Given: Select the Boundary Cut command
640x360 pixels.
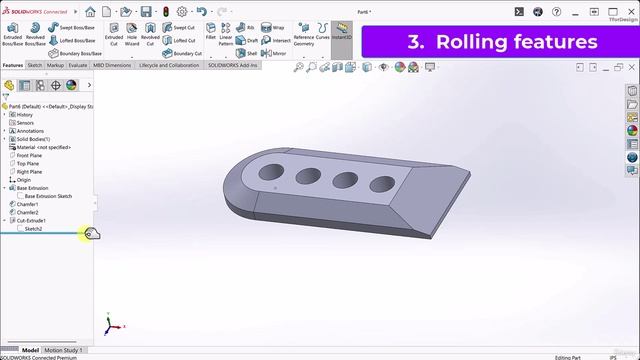Looking at the screenshot, I should [x=182, y=53].
